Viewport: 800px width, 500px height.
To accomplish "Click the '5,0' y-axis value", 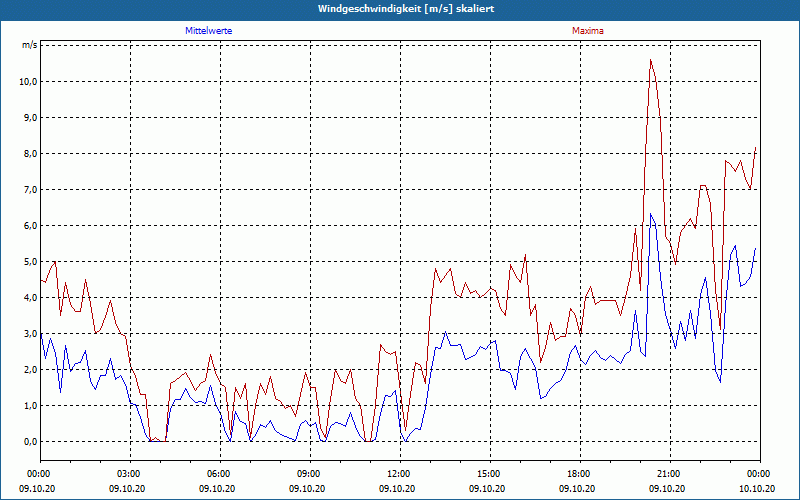I will [x=30, y=262].
